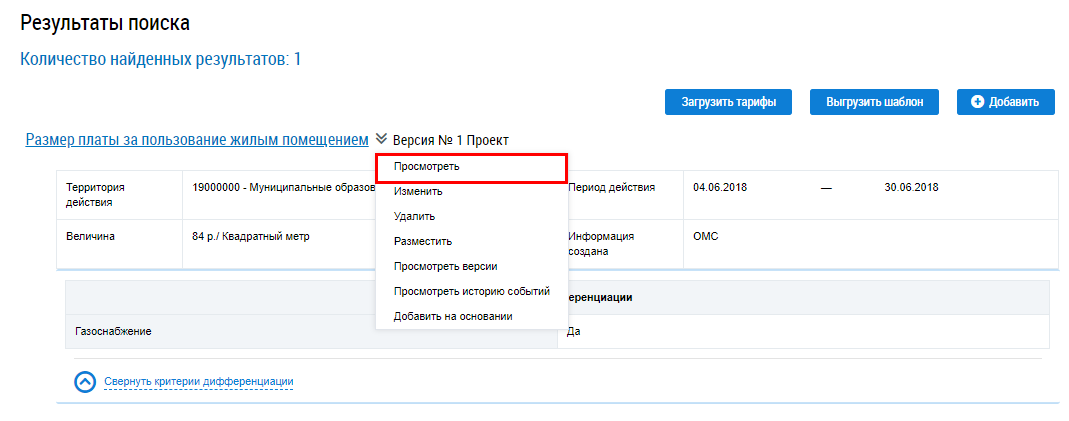Screen dimensions: 1069x421
Task: Open the double-chevron actions menu beside the tariff link
Action: pyautogui.click(x=381, y=140)
